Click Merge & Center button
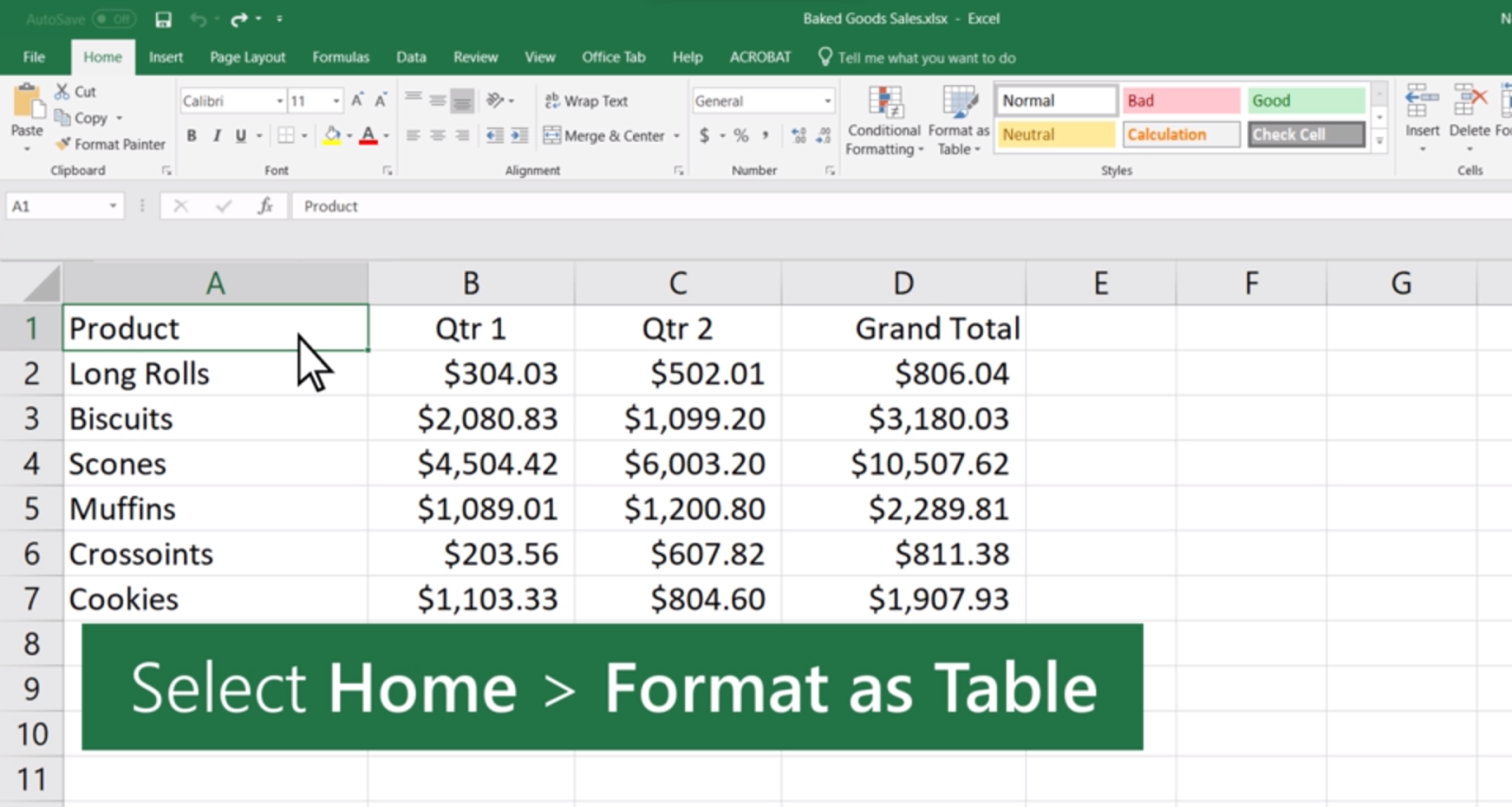The height and width of the screenshot is (807, 1512). point(604,136)
